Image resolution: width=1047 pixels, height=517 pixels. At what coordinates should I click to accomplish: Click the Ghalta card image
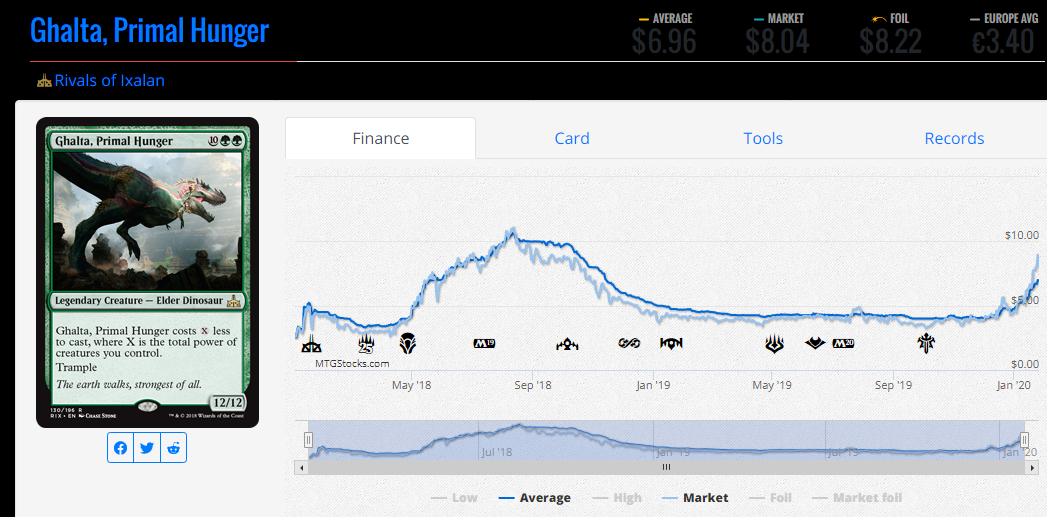tap(148, 273)
